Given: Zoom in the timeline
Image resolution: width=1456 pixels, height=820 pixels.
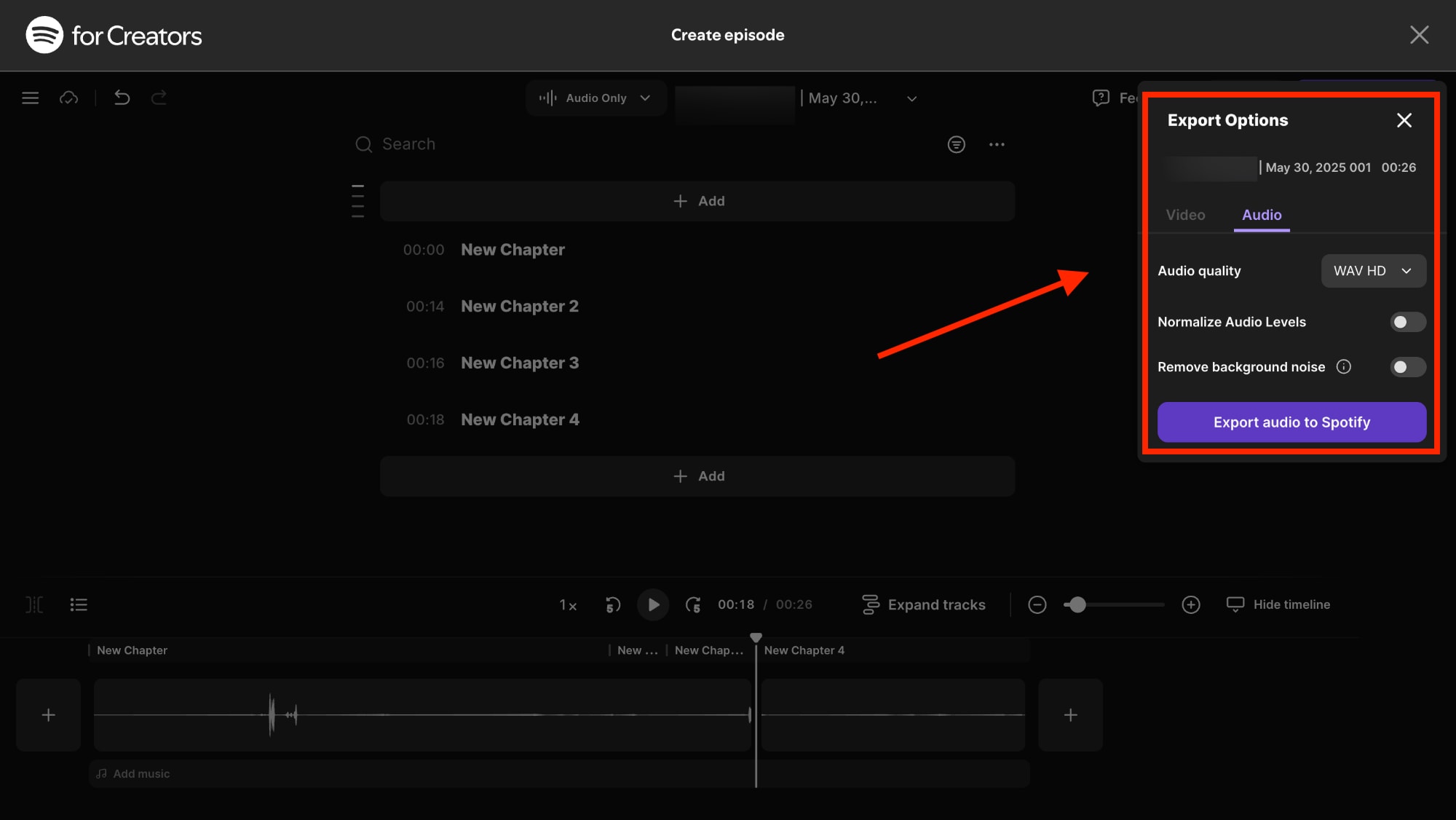Looking at the screenshot, I should coord(1191,604).
